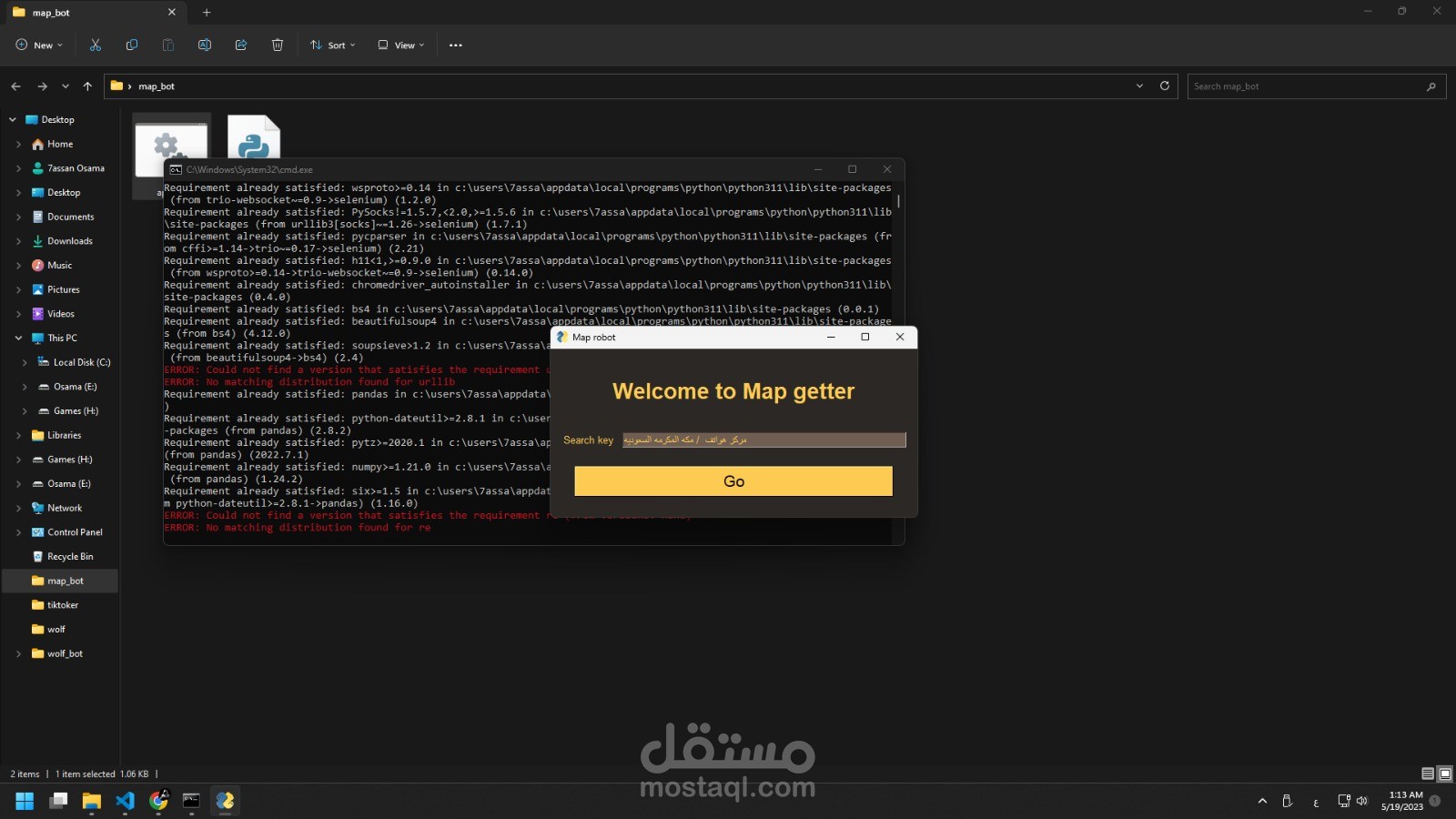Open the View dropdown menu

tap(401, 45)
